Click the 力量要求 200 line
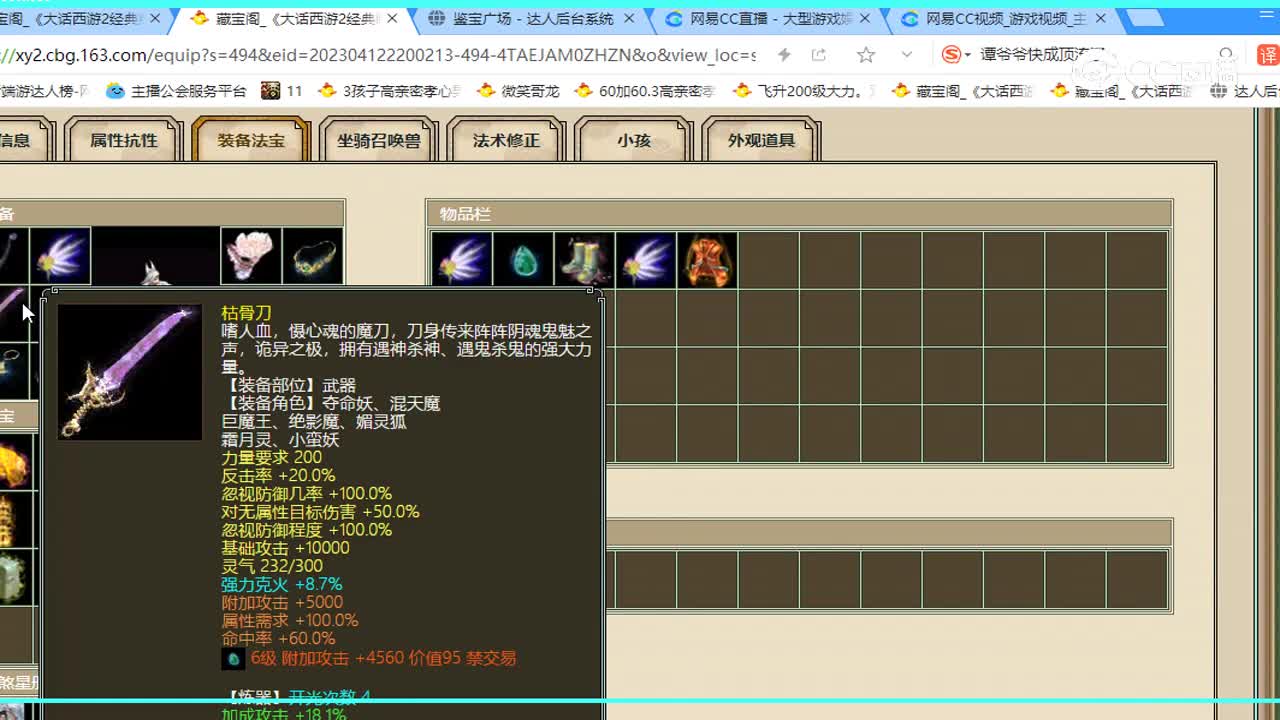The image size is (1280, 720). pyautogui.click(x=271, y=458)
